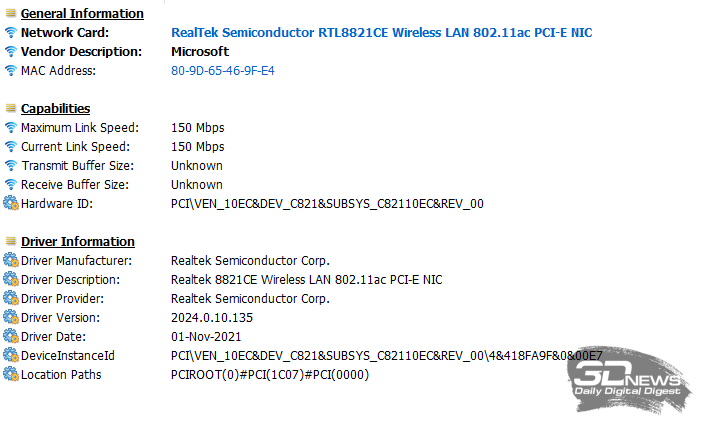Click the Hardware ID value text
Viewport: 706px width, 431px height.
point(327,204)
